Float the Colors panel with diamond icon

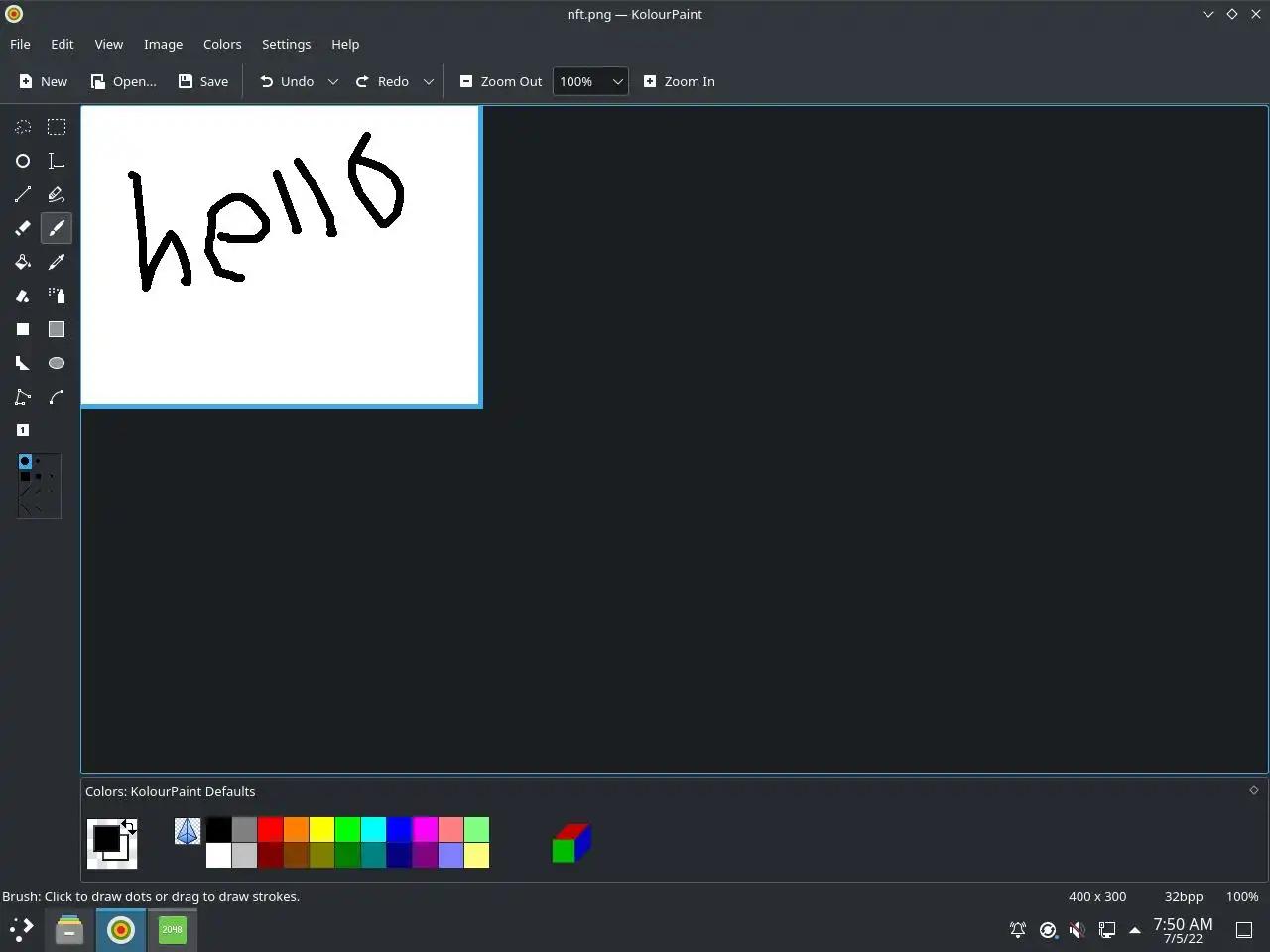tap(1254, 790)
